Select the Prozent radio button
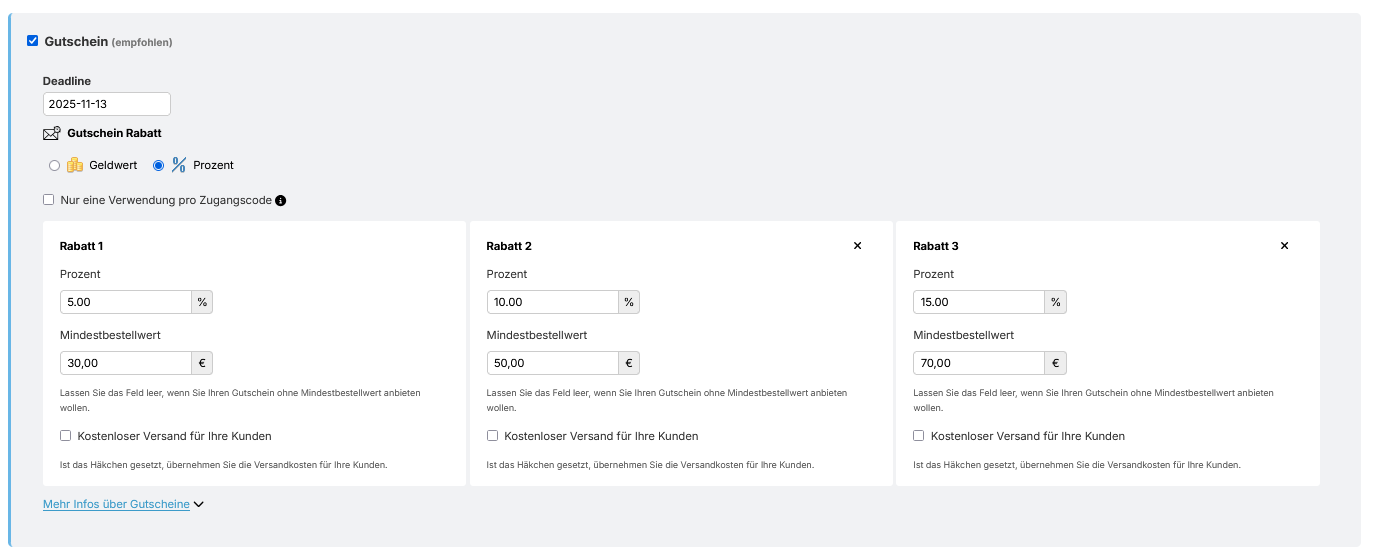Screen dimensions: 1373x559 click(x=158, y=165)
